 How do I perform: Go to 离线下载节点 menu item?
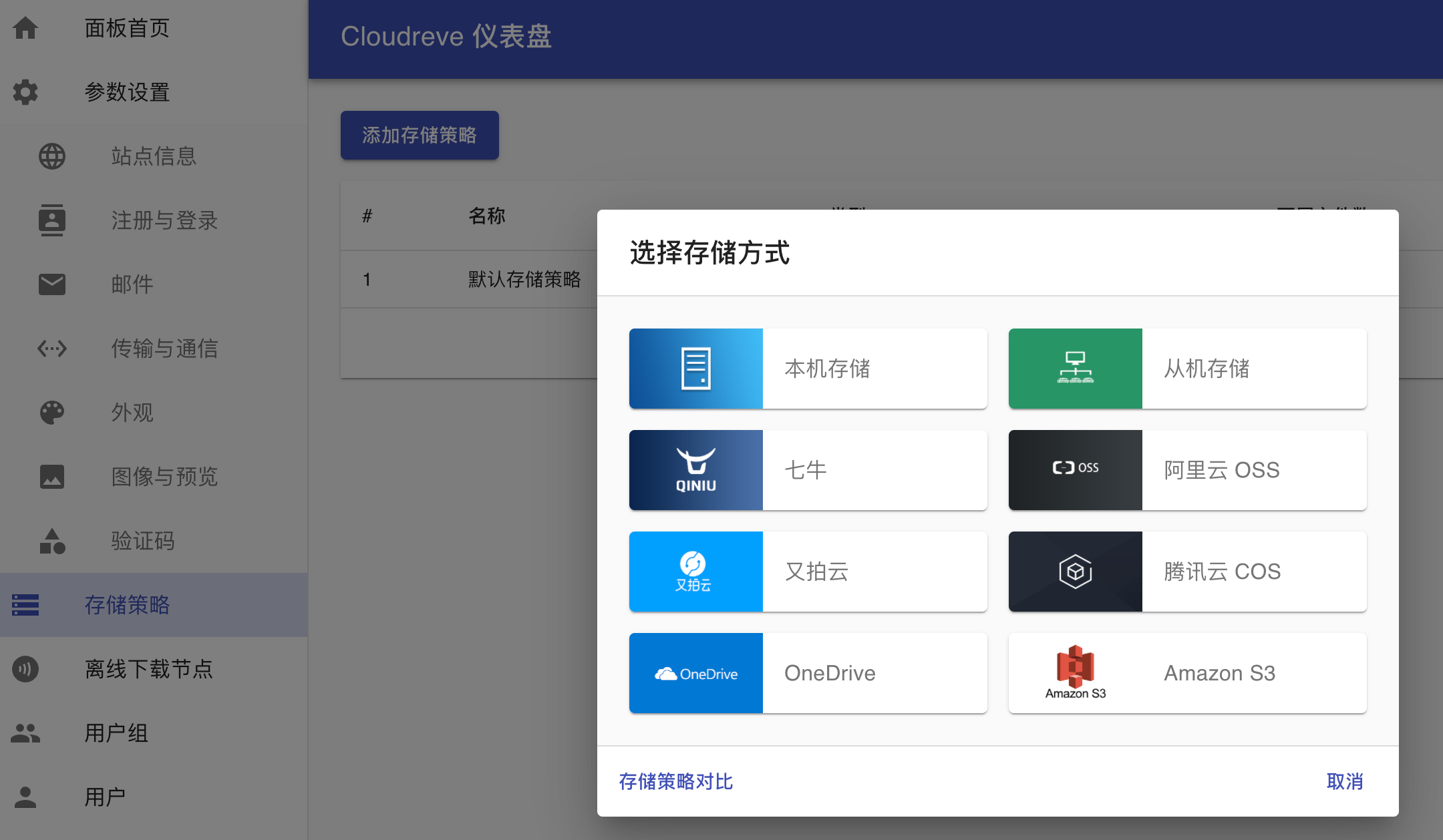[154, 669]
